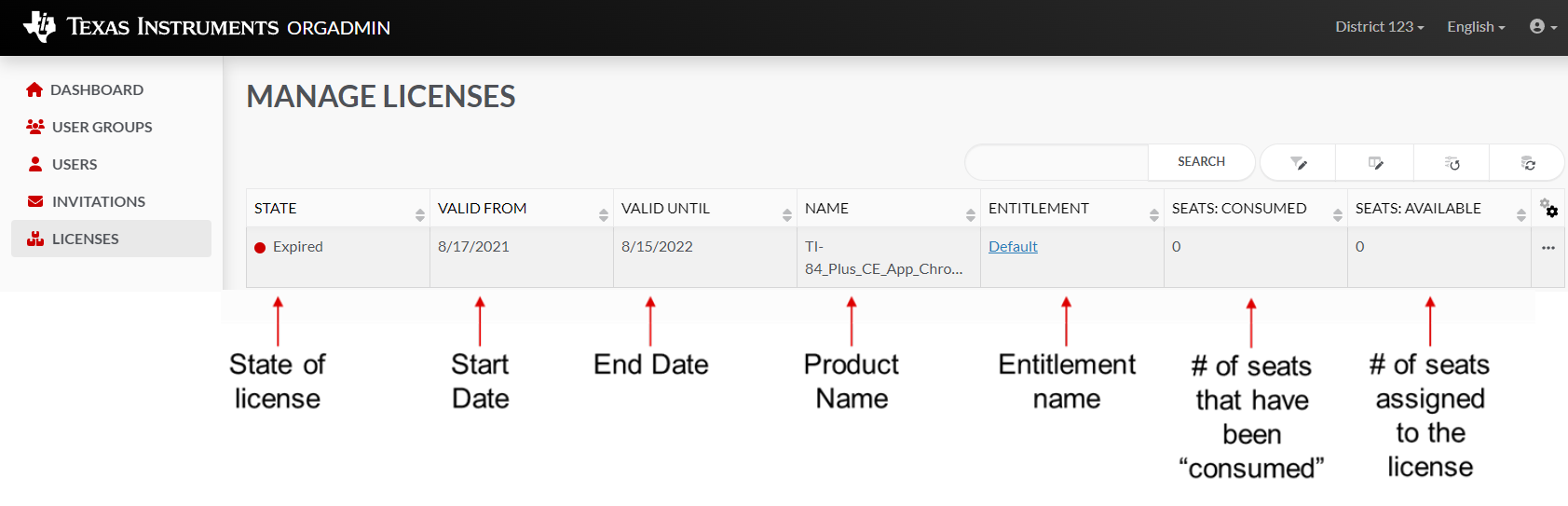This screenshot has height=506, width=1568.
Task: Open the edit filter tool
Action: (x=1298, y=163)
